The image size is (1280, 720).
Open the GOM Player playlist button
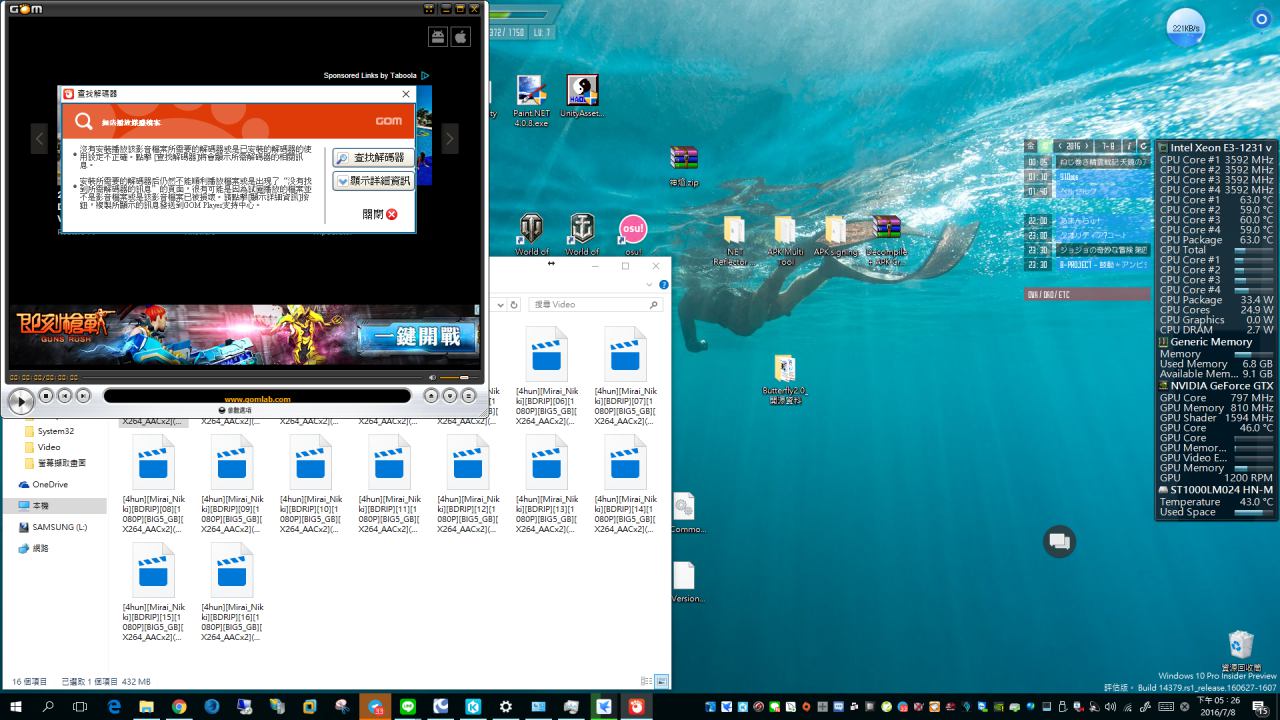[x=468, y=396]
